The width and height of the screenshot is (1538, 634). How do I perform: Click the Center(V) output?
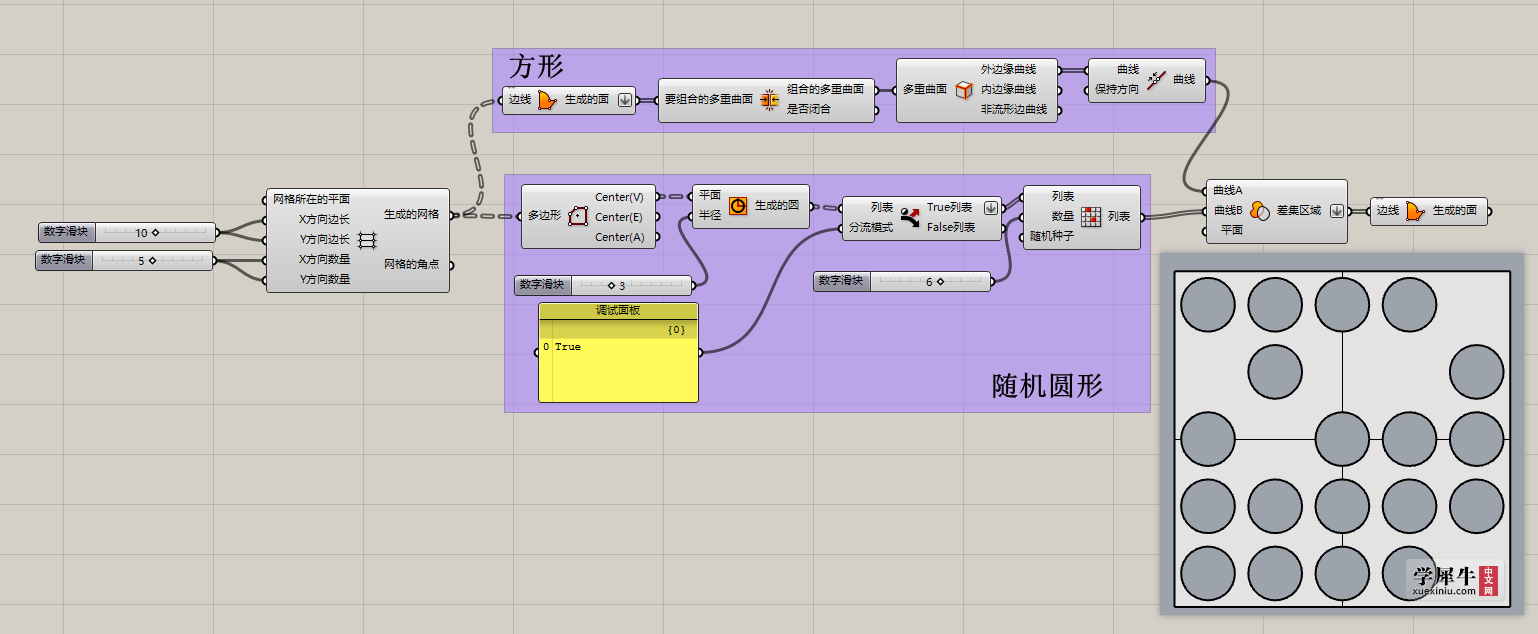(x=619, y=197)
